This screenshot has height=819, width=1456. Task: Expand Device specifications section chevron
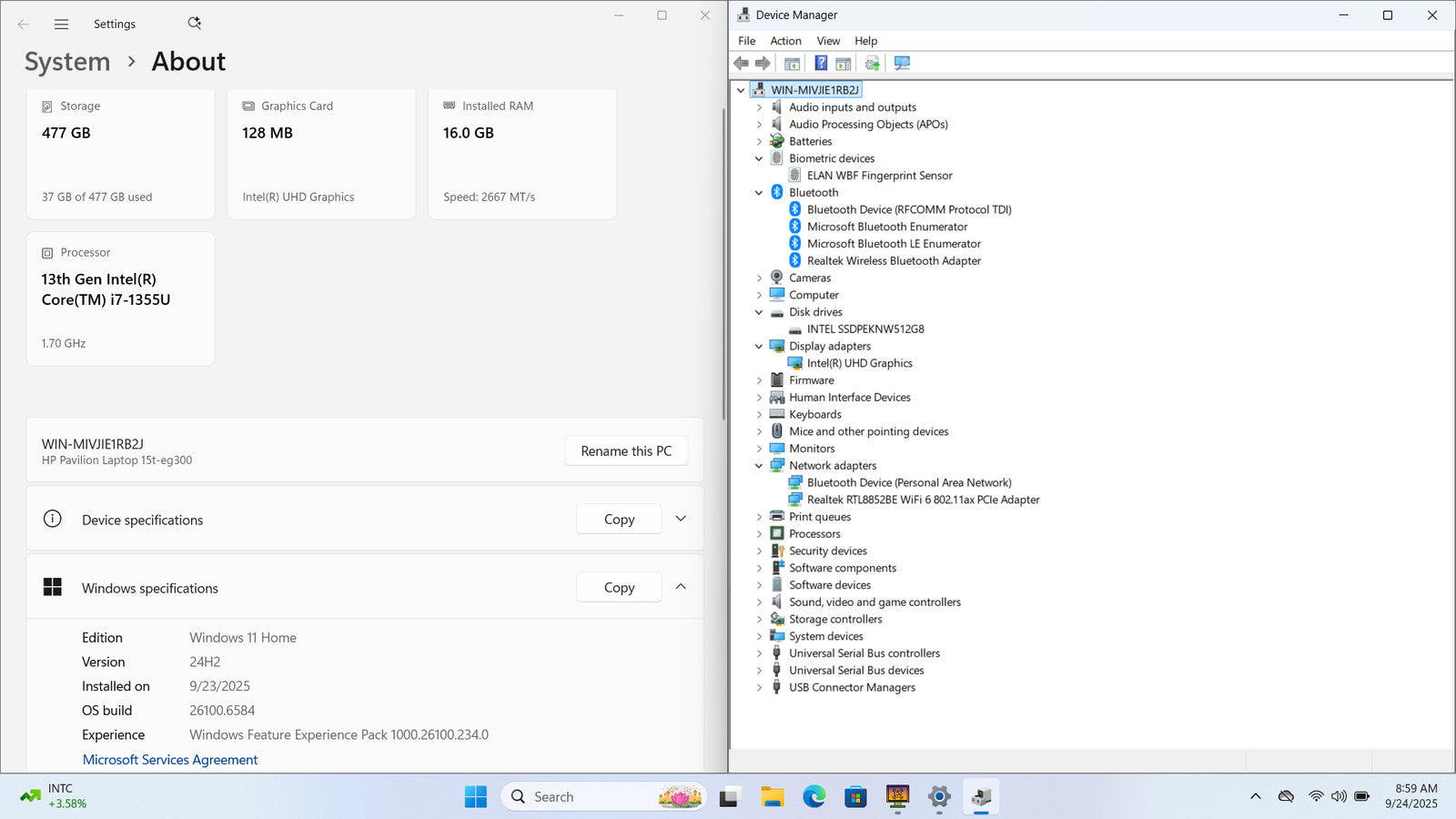pyautogui.click(x=681, y=519)
